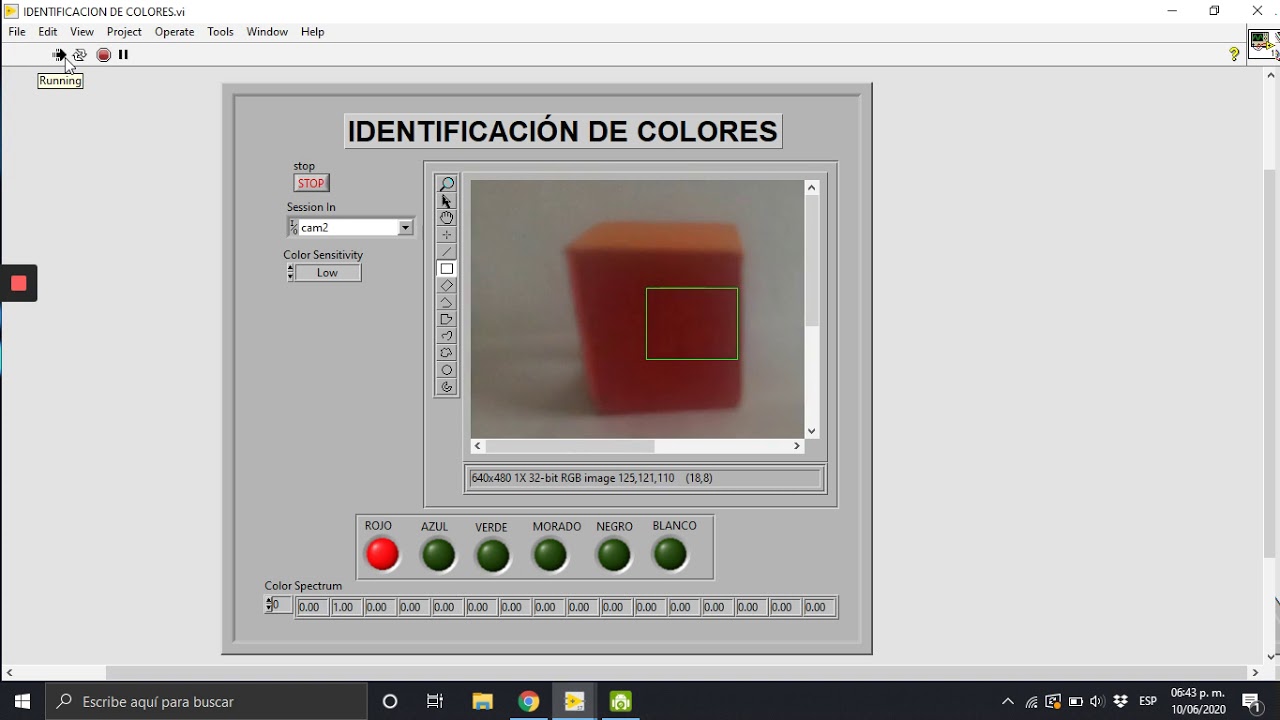Open the File menu
1280x720 pixels.
coord(17,32)
